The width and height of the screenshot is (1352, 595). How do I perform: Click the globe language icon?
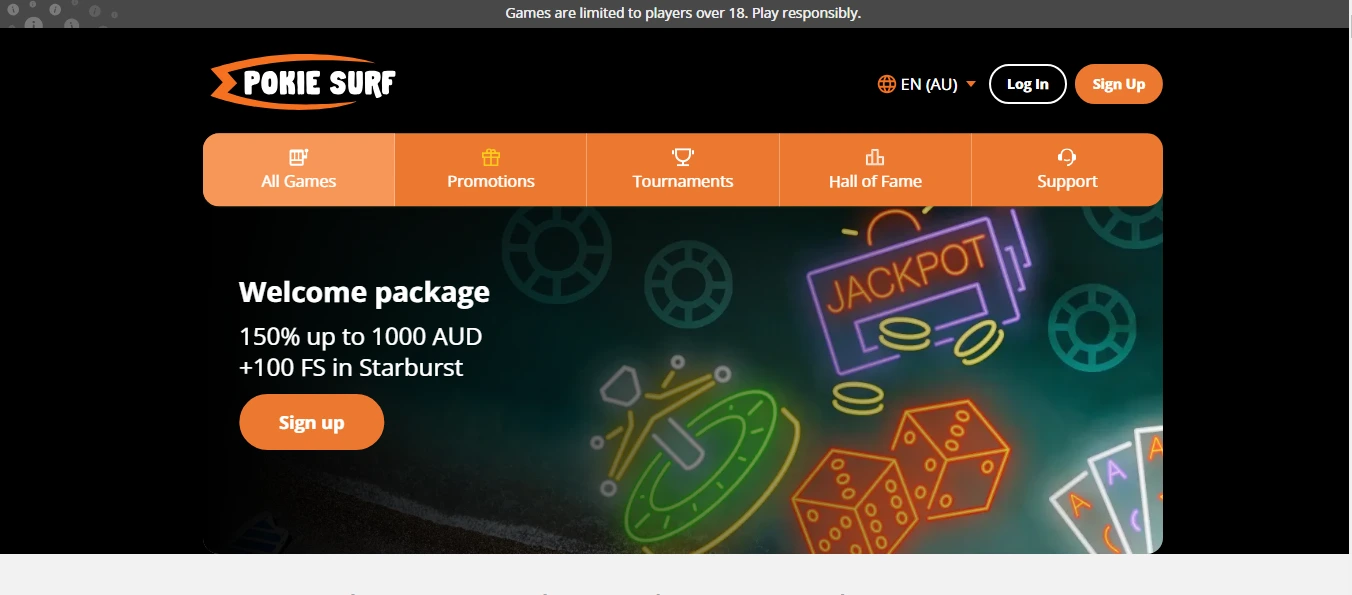[x=887, y=84]
